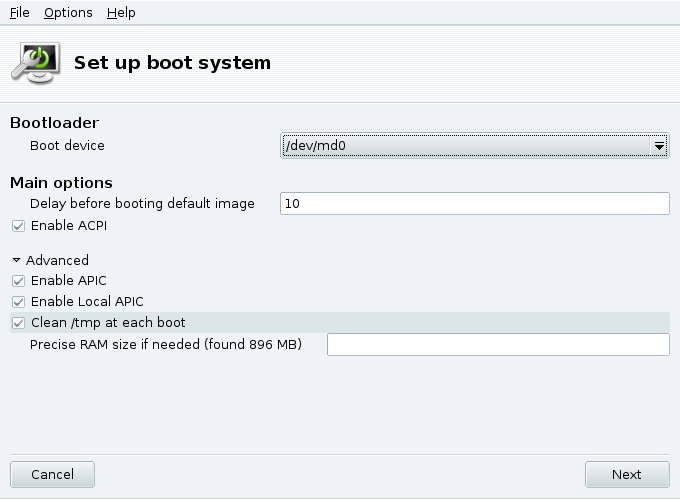This screenshot has width=680, height=500.
Task: Focus the Precise RAM size input field
Action: 498,345
